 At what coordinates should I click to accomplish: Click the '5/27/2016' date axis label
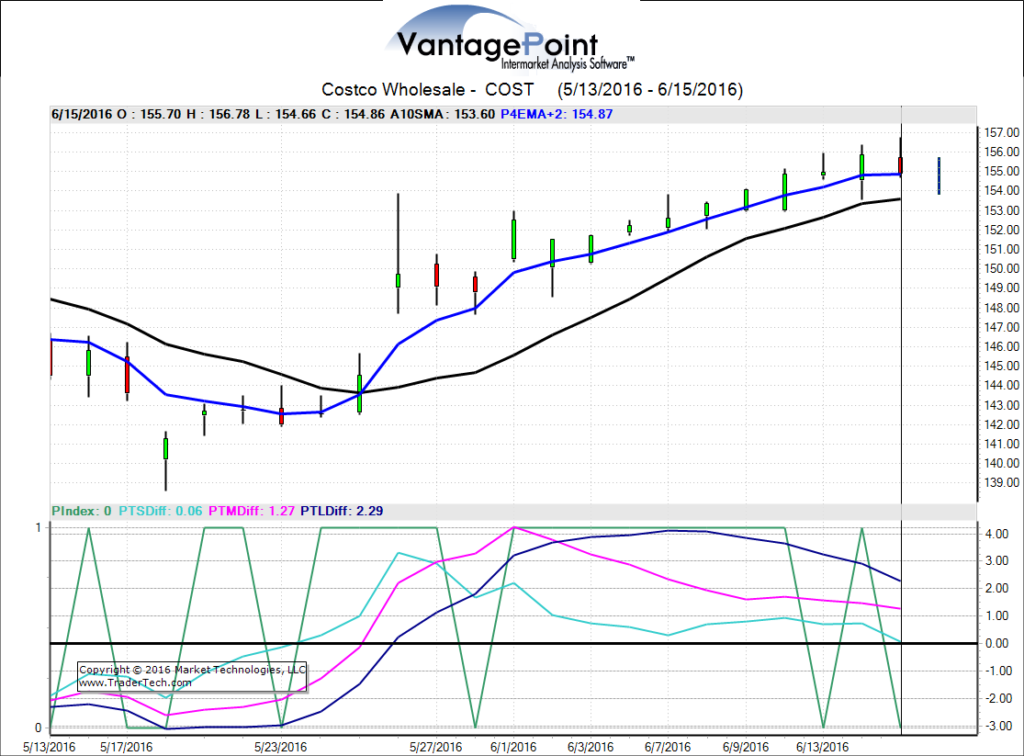436,747
